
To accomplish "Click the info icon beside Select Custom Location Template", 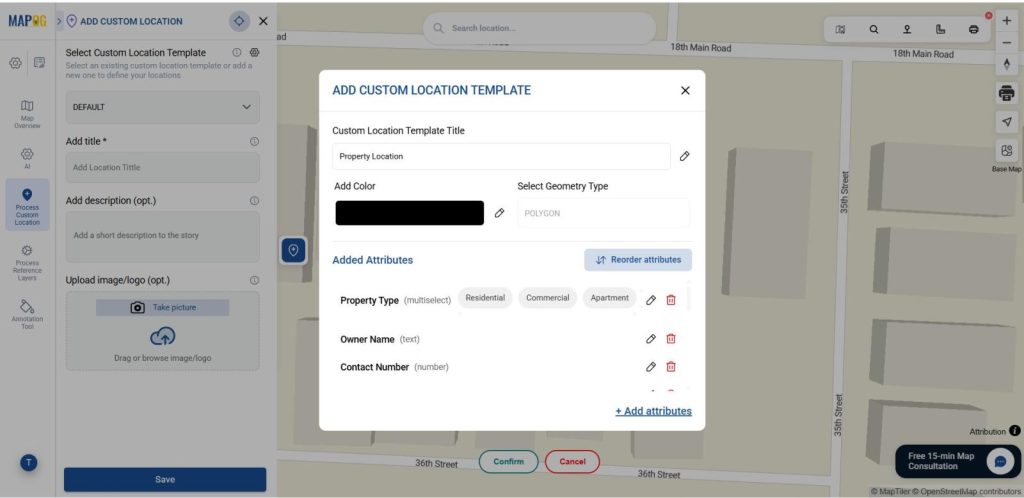I will pyautogui.click(x=236, y=52).
